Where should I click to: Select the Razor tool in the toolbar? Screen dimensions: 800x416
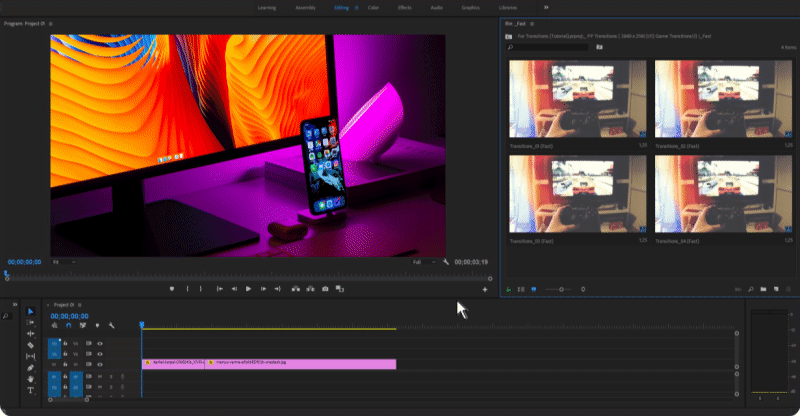coord(30,345)
